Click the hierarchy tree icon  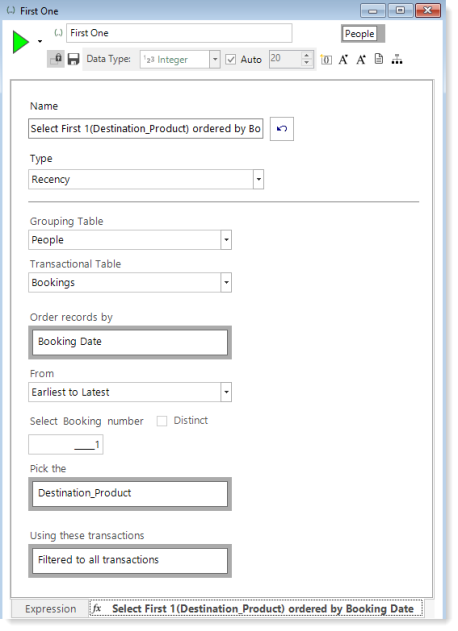397,60
